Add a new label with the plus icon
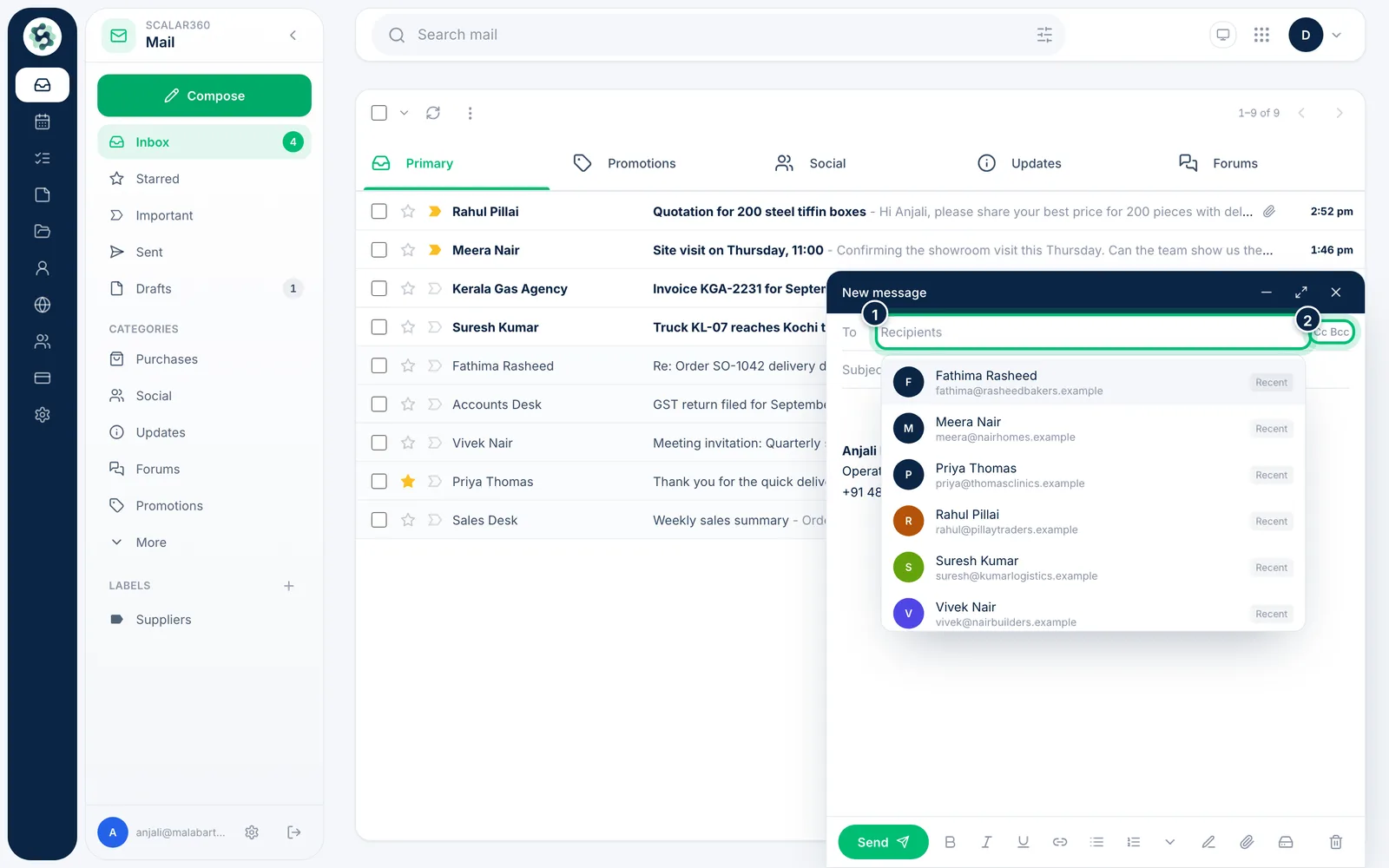Screen dimensions: 1389x868 [x=289, y=586]
